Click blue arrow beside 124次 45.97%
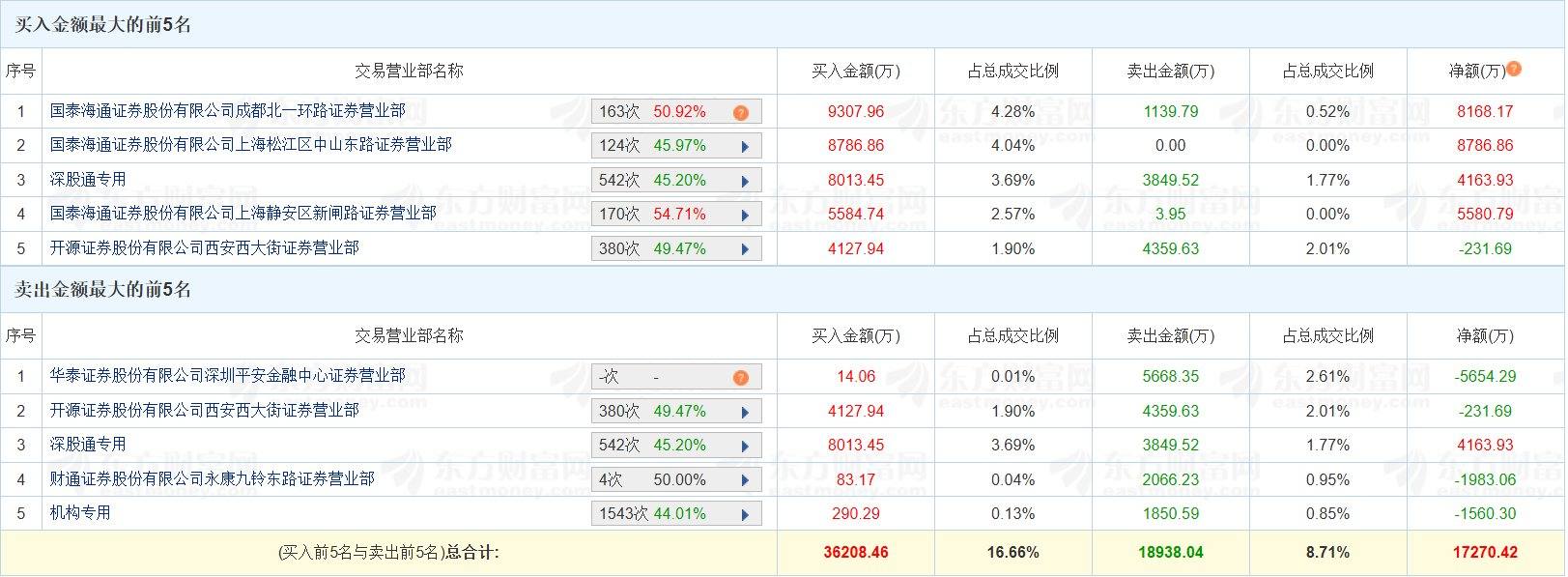1568x577 pixels. [744, 145]
